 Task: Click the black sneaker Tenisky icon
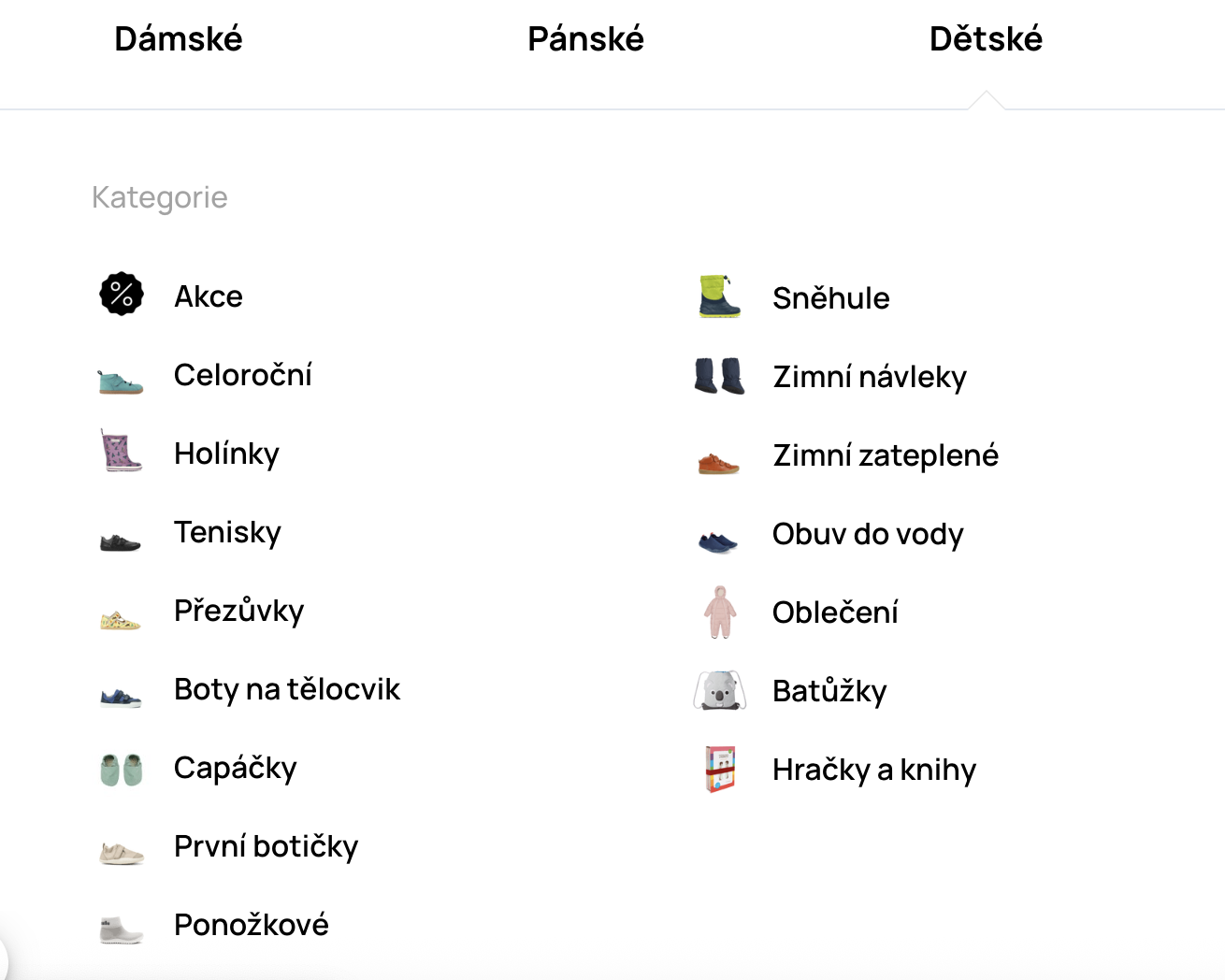pyautogui.click(x=121, y=541)
